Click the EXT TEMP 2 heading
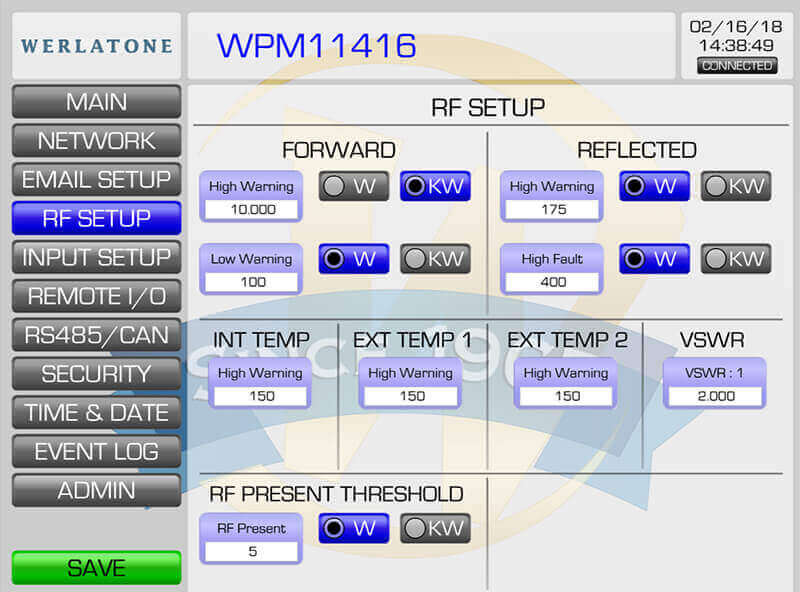Screen dimensions: 800x592 [x=567, y=340]
